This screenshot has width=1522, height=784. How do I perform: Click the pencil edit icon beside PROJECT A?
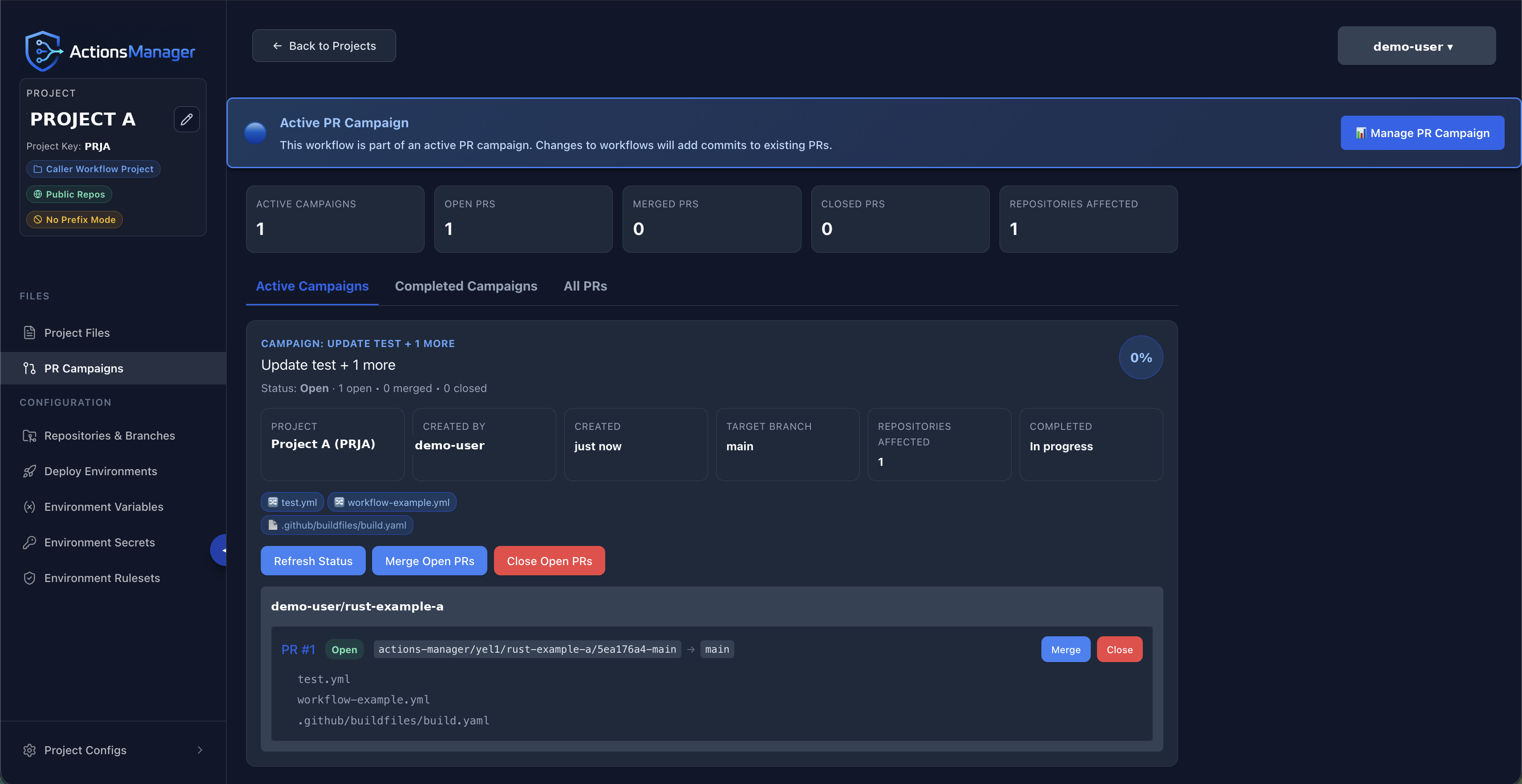tap(187, 119)
